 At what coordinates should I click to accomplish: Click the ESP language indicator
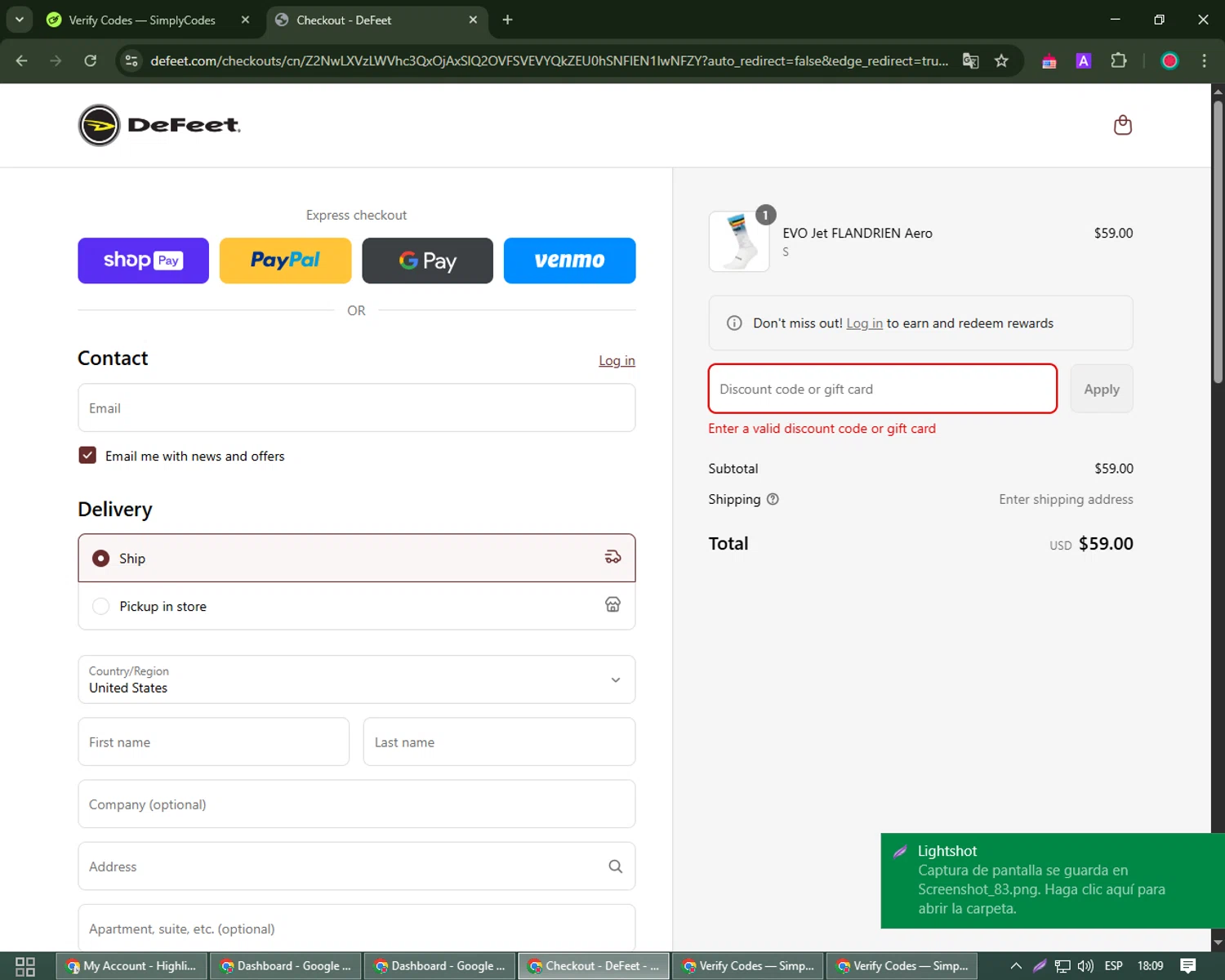pos(1113,966)
